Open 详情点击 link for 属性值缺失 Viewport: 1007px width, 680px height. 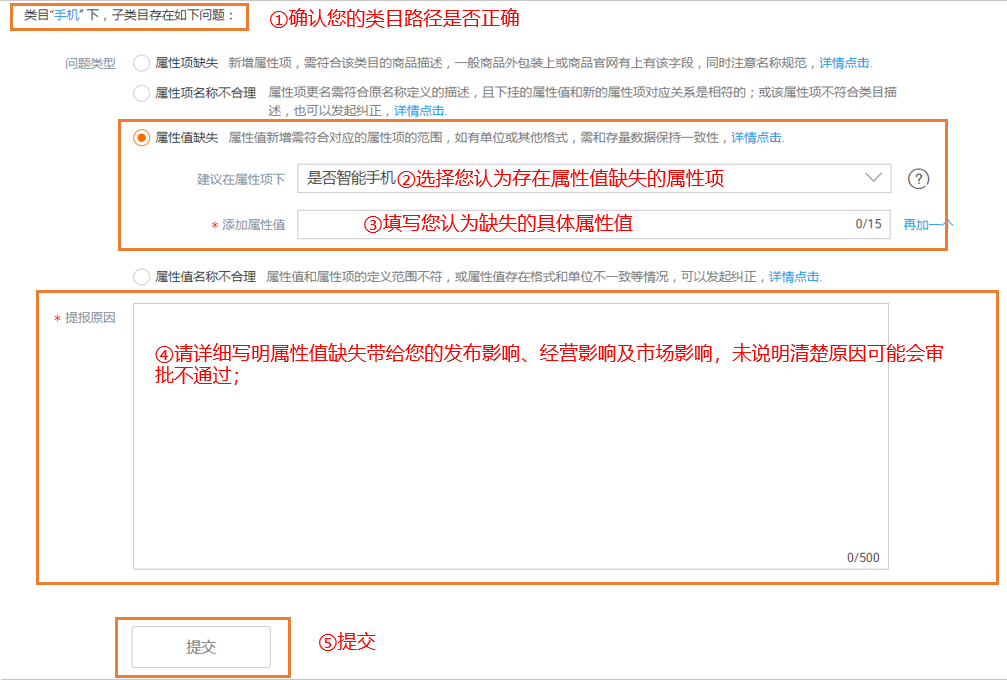pyautogui.click(x=757, y=137)
